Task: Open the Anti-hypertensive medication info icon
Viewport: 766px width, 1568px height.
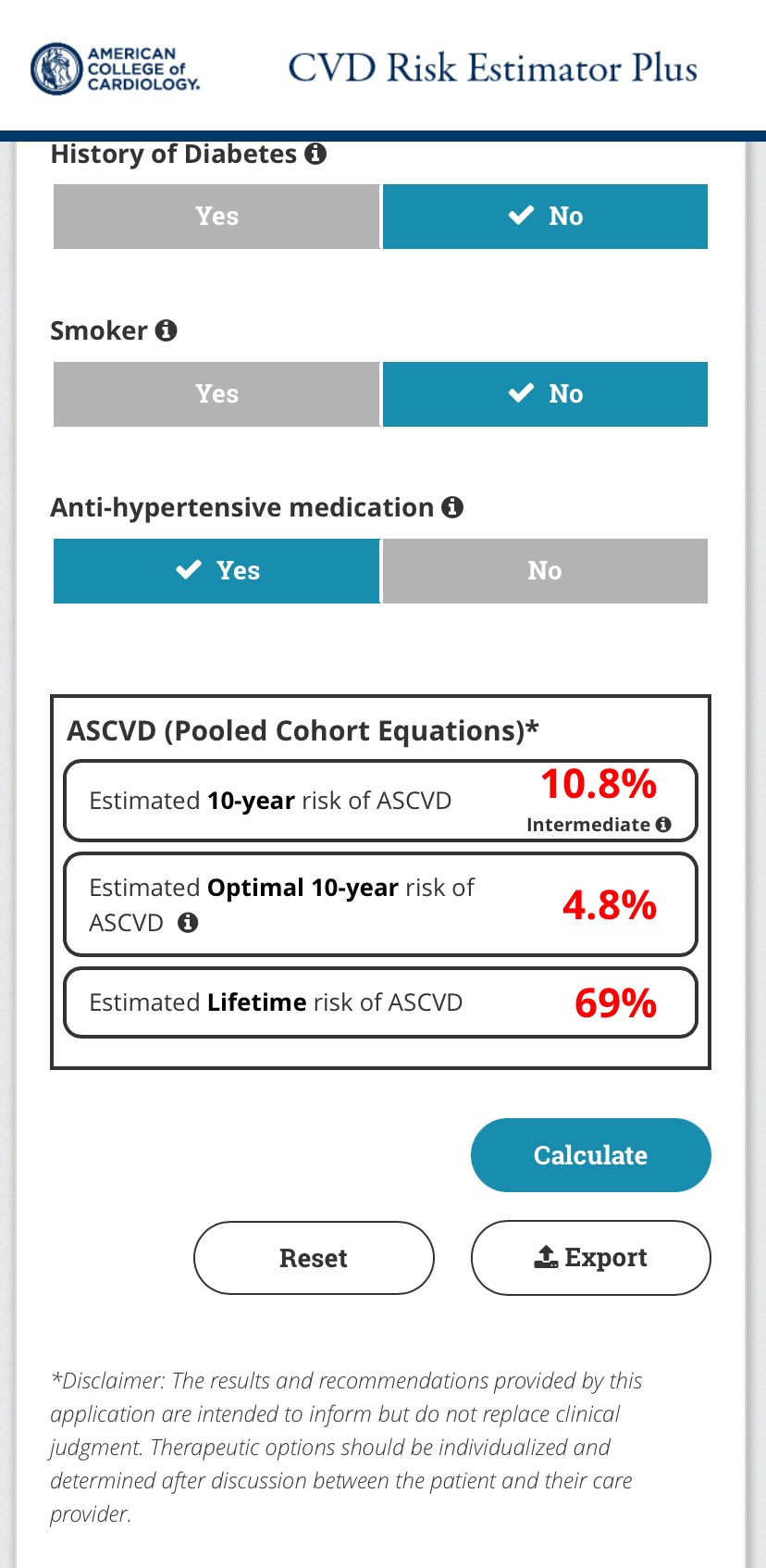Action: 452,507
